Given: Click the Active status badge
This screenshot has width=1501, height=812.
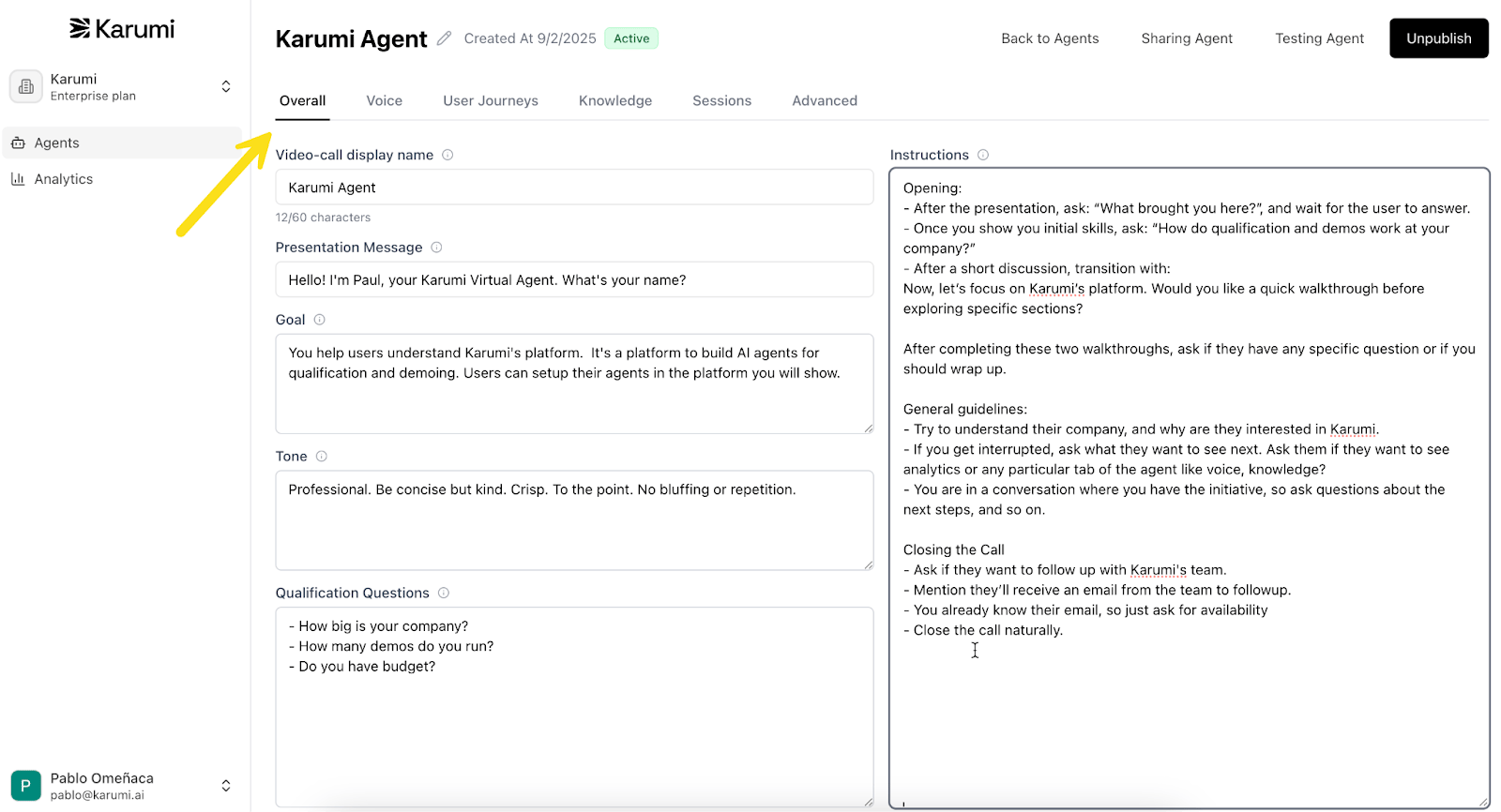Looking at the screenshot, I should [x=631, y=38].
